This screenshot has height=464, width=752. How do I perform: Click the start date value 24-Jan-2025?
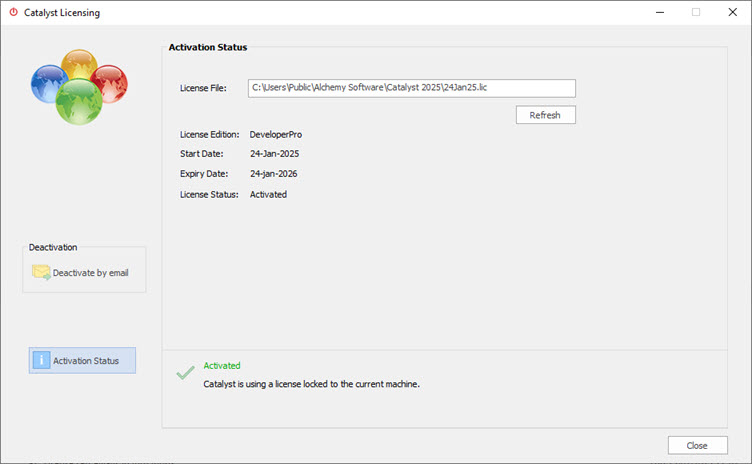click(x=274, y=154)
